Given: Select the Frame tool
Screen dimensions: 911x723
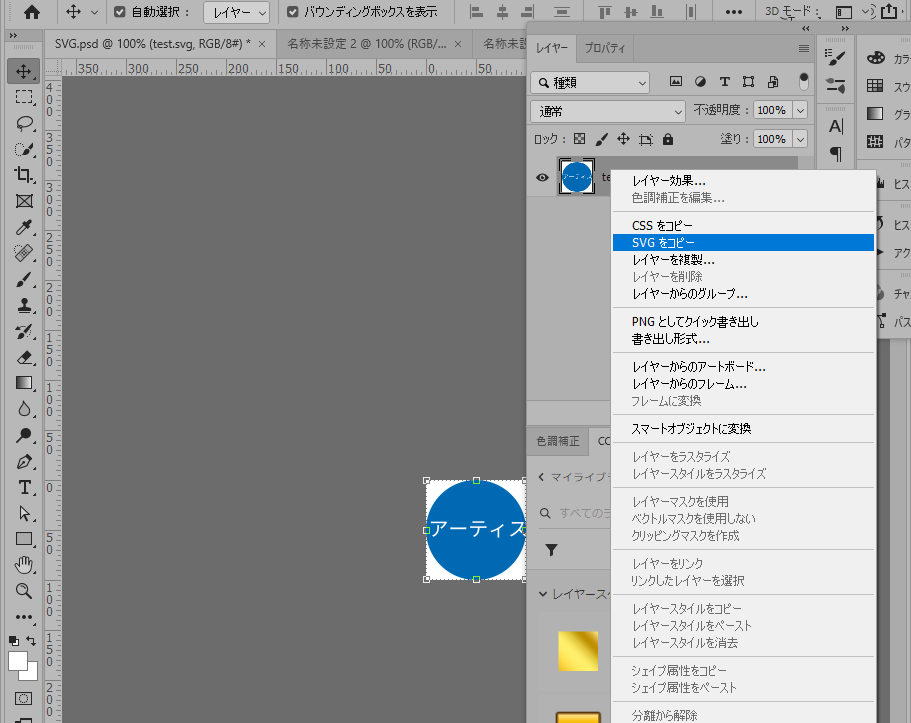Looking at the screenshot, I should pos(23,201).
